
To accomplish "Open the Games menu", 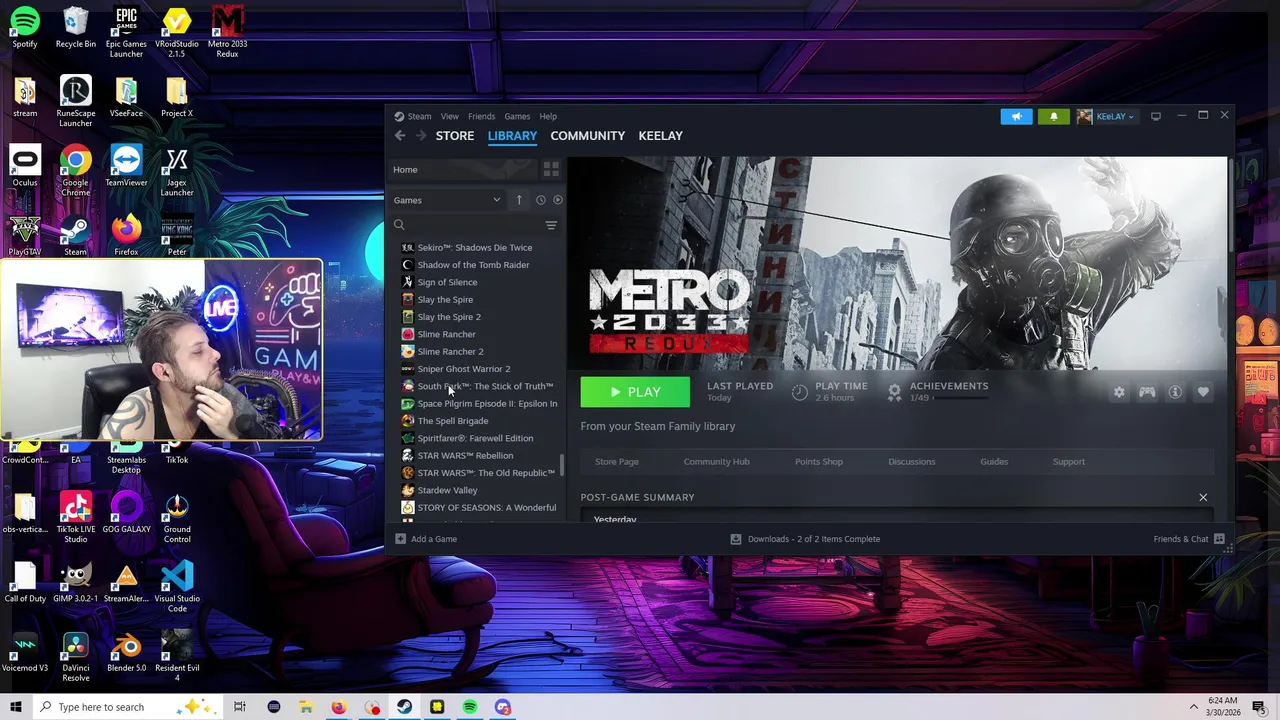I will coord(517,116).
